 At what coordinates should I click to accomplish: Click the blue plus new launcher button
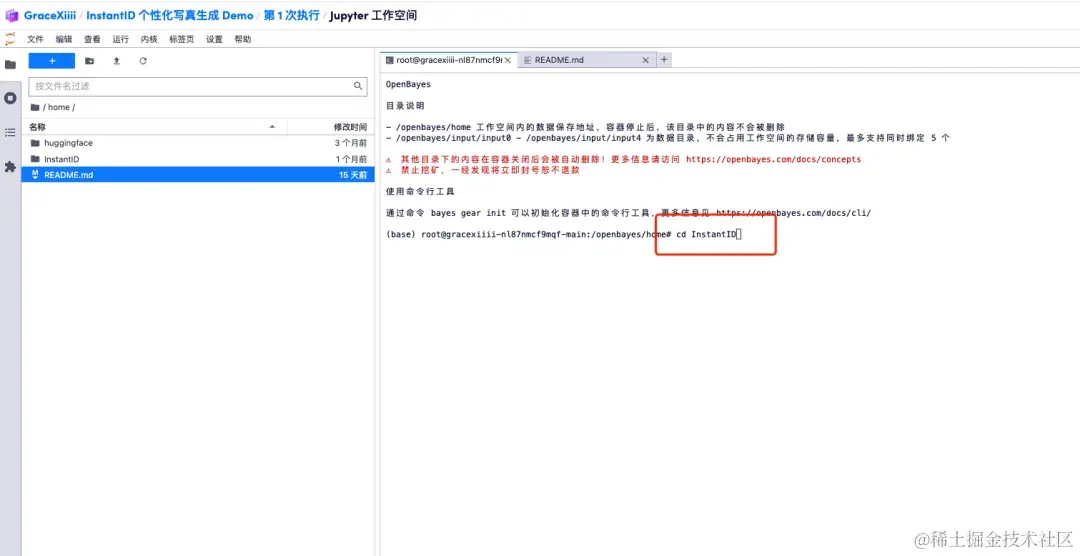click(x=52, y=61)
